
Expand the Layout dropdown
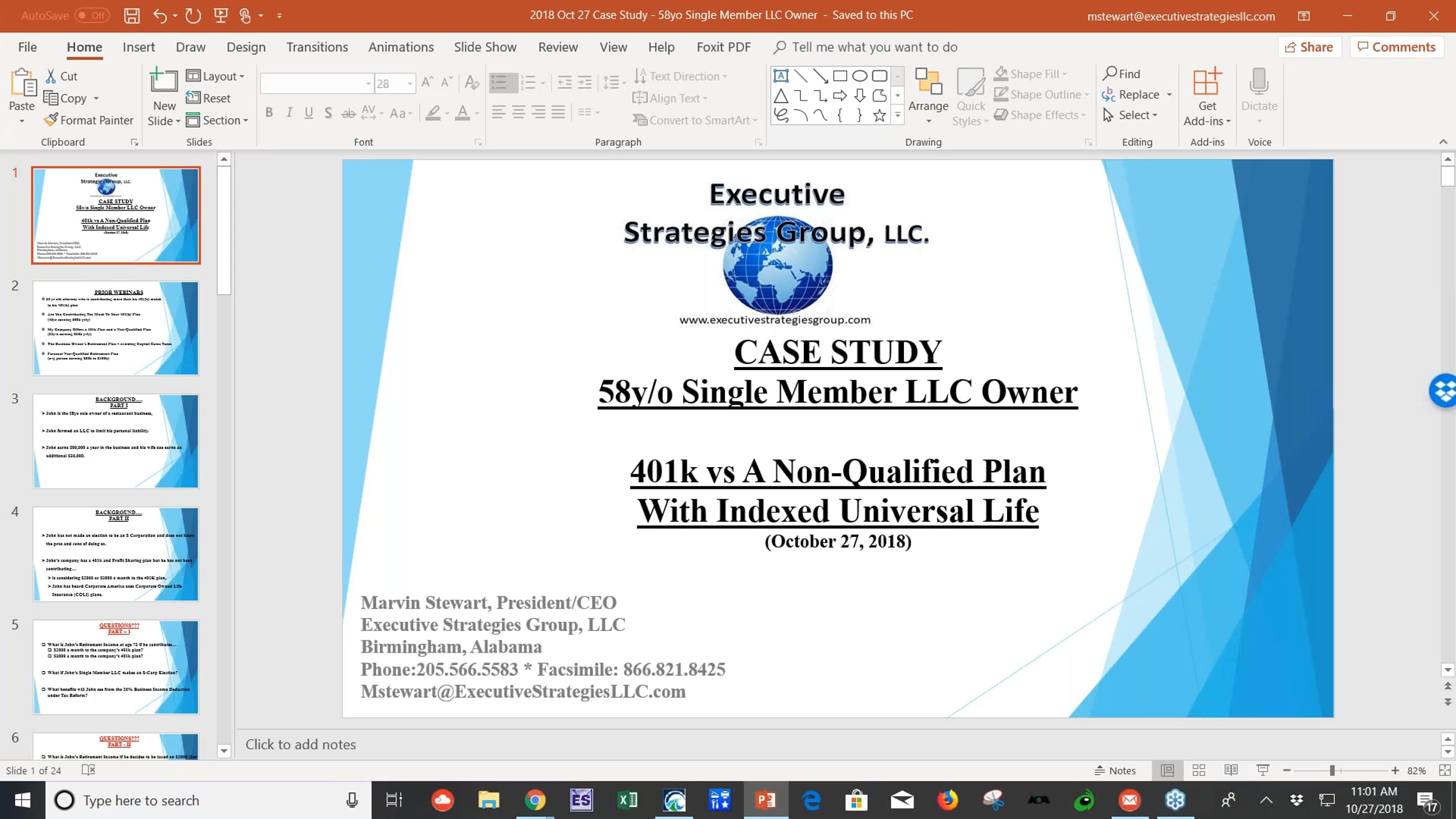[215, 76]
